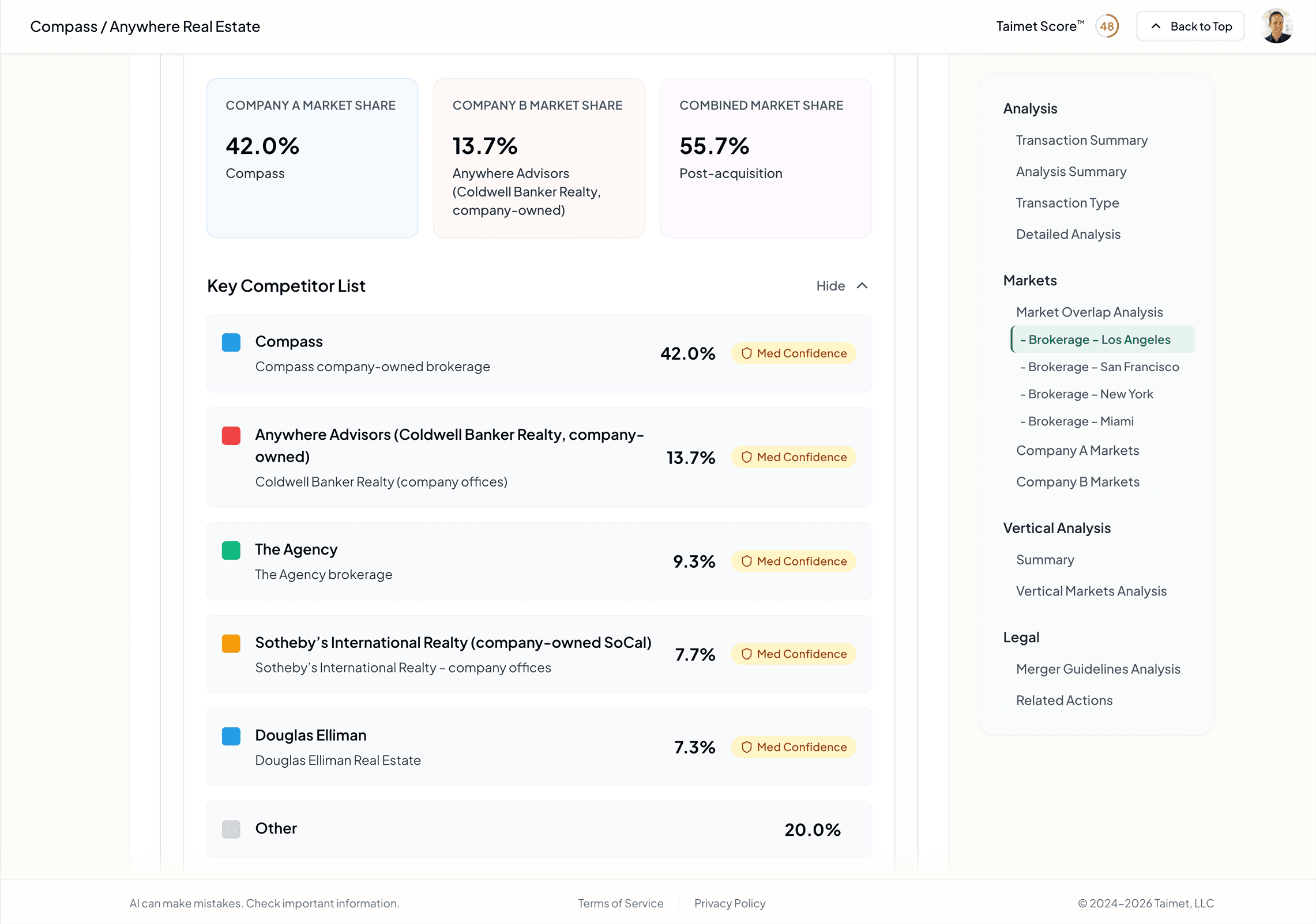The height and width of the screenshot is (924, 1316).
Task: Click Med Confidence badge for The Agency
Action: click(x=793, y=561)
